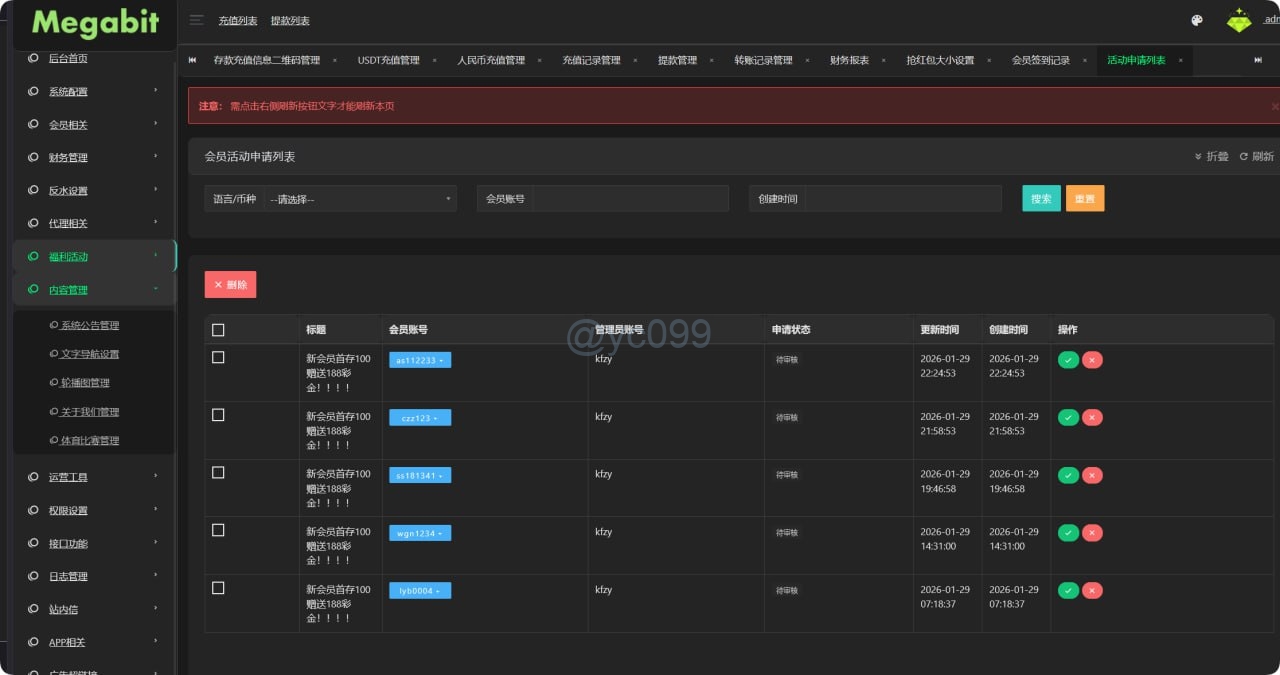Click the green diamond avatar icon
Screen dimensions: 1280x675
click(x=1239, y=20)
